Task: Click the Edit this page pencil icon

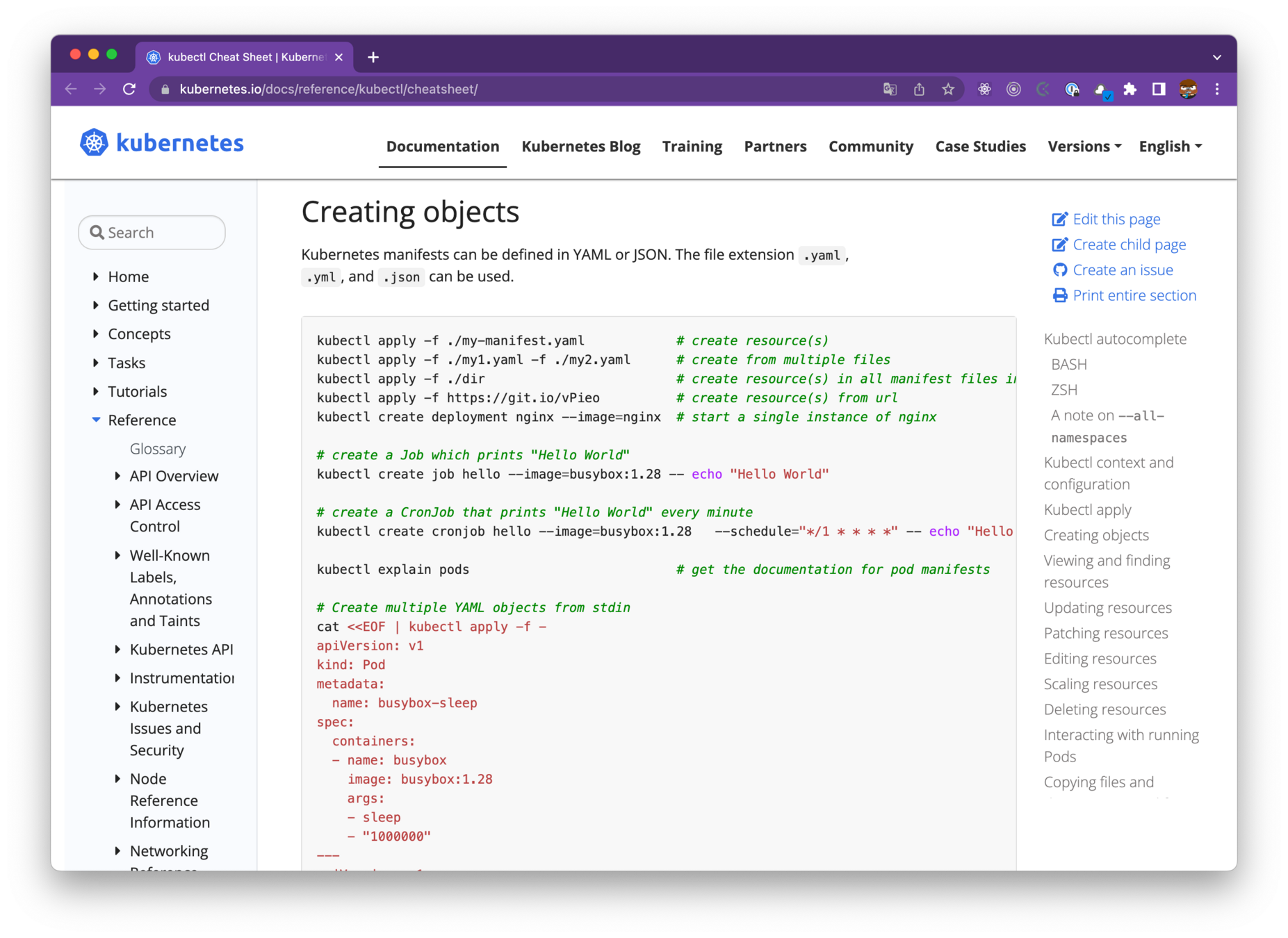Action: pos(1059,220)
